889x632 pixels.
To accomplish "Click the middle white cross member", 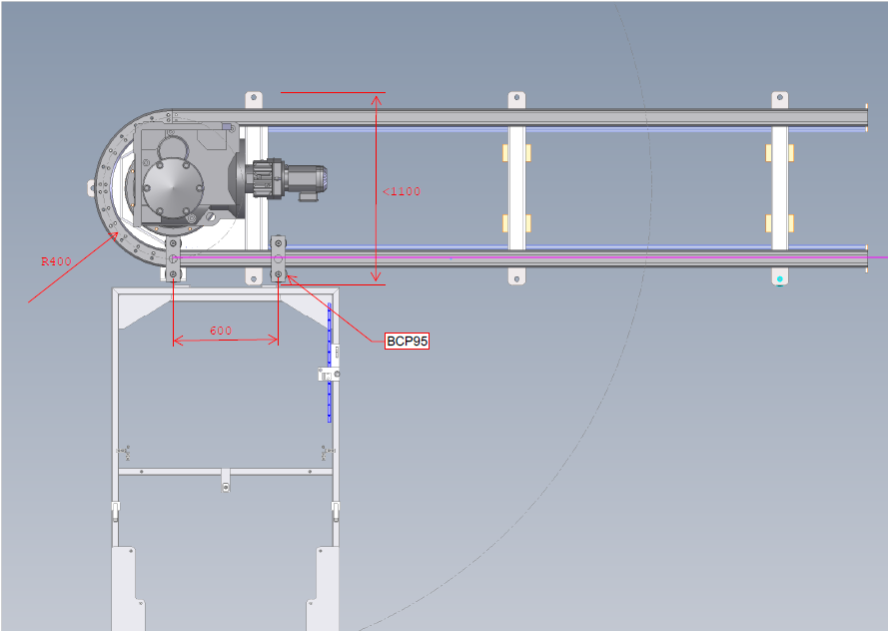I will pyautogui.click(x=517, y=188).
